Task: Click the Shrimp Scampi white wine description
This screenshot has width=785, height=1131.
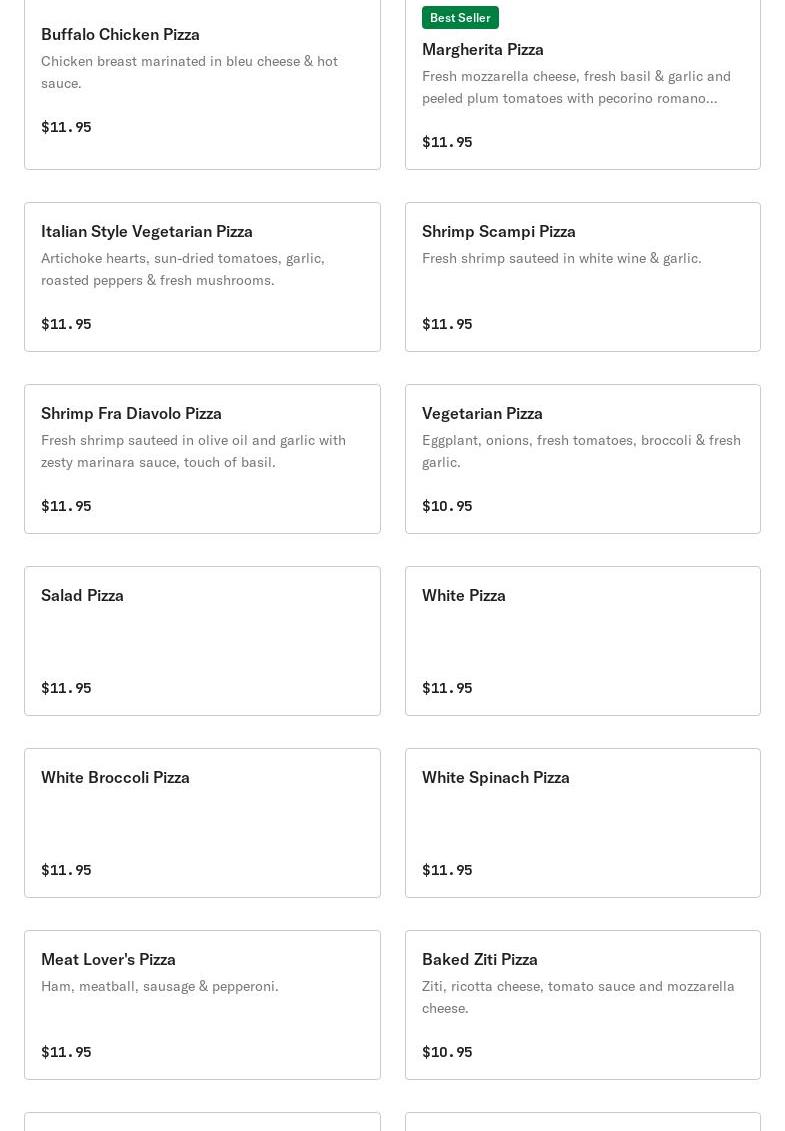Action: pyautogui.click(x=562, y=258)
